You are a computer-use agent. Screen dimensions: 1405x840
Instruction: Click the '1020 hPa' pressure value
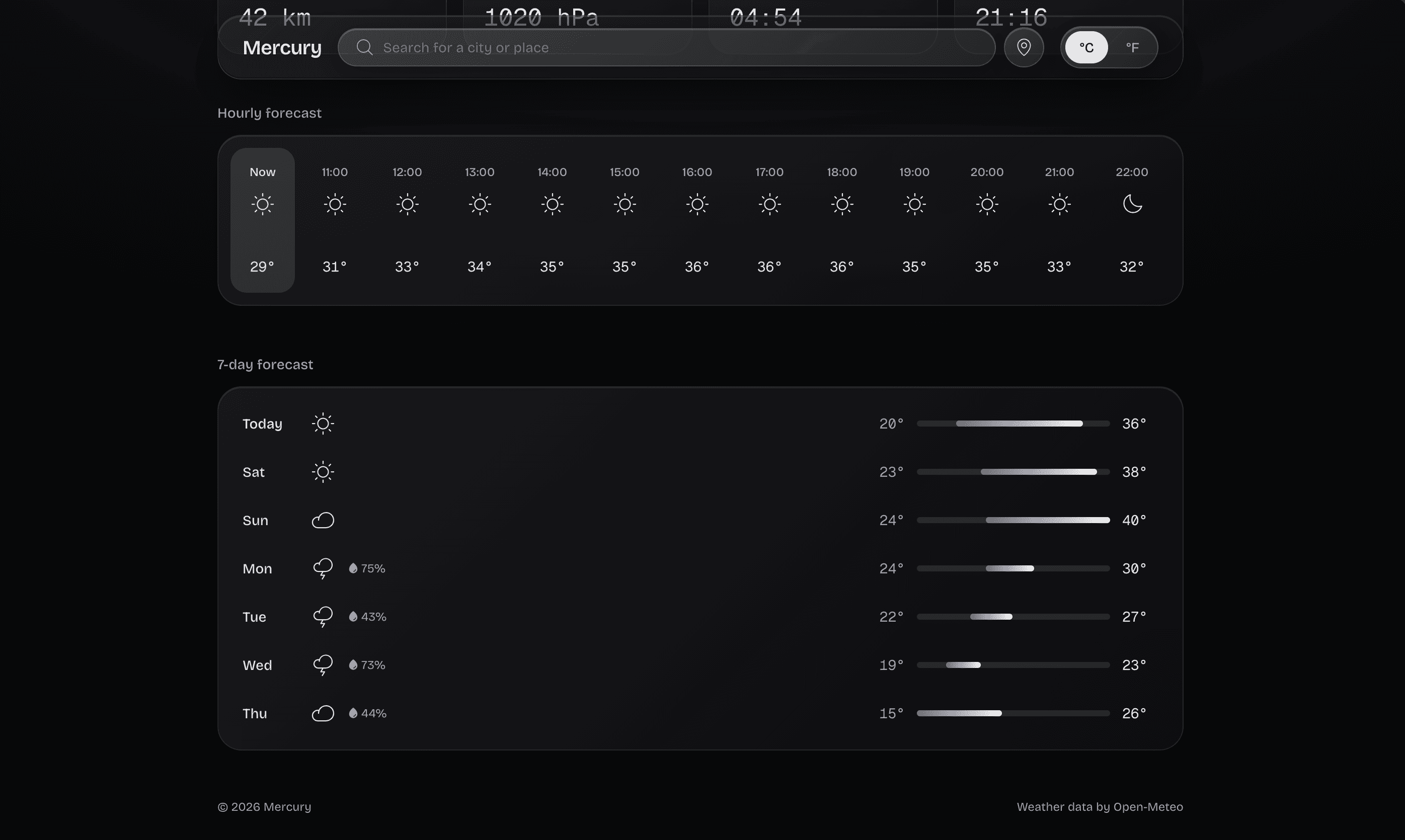(541, 17)
